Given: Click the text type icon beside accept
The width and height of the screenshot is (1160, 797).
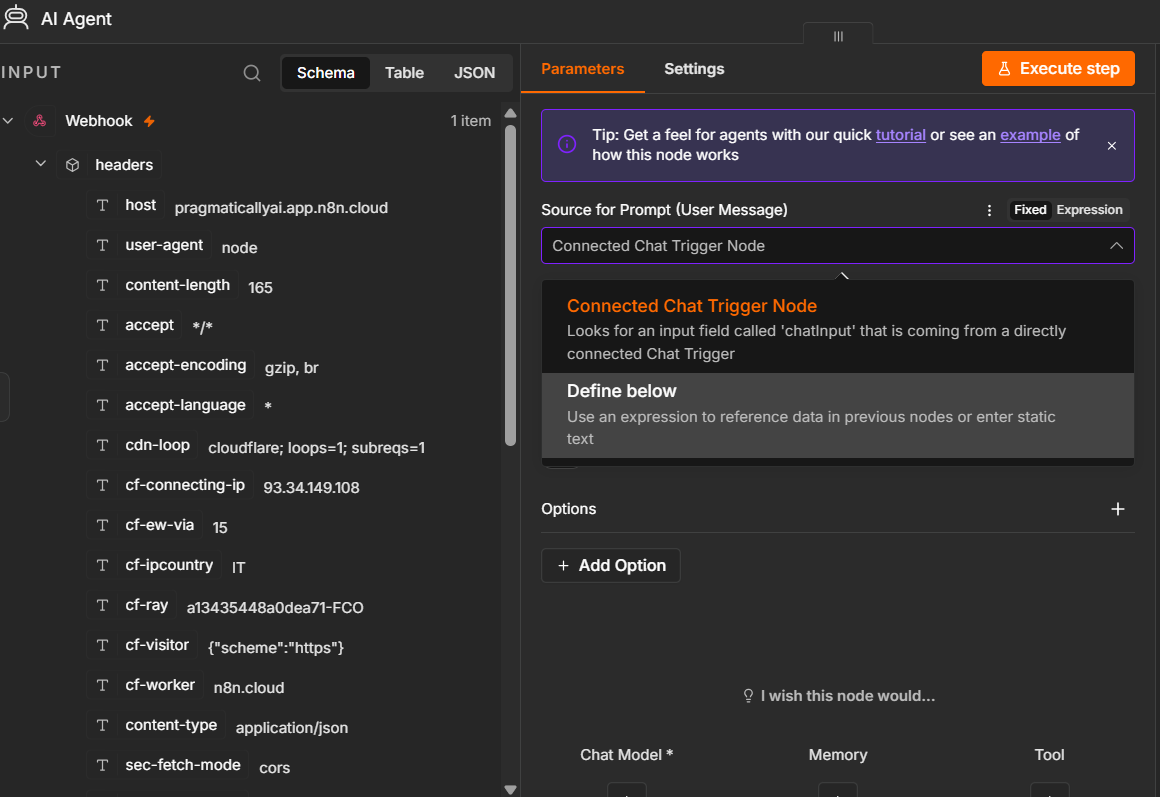Looking at the screenshot, I should (x=103, y=325).
